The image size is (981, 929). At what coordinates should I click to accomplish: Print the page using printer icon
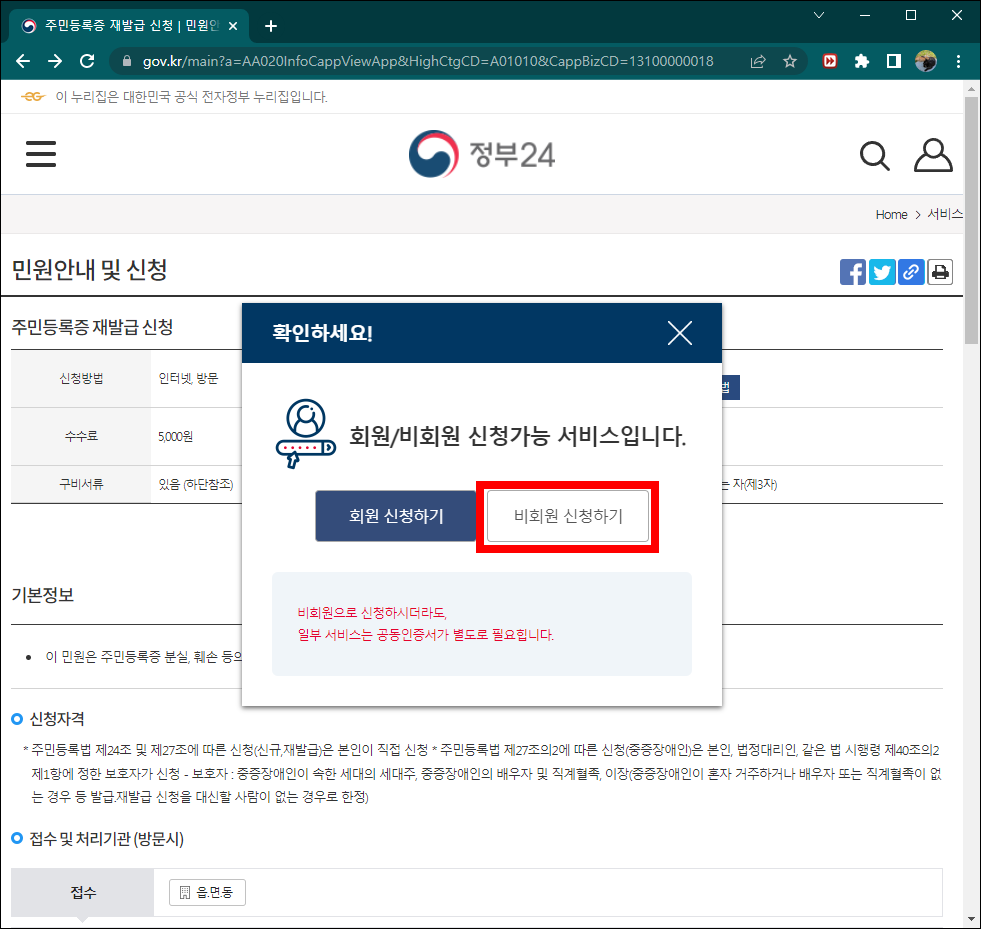[x=940, y=271]
